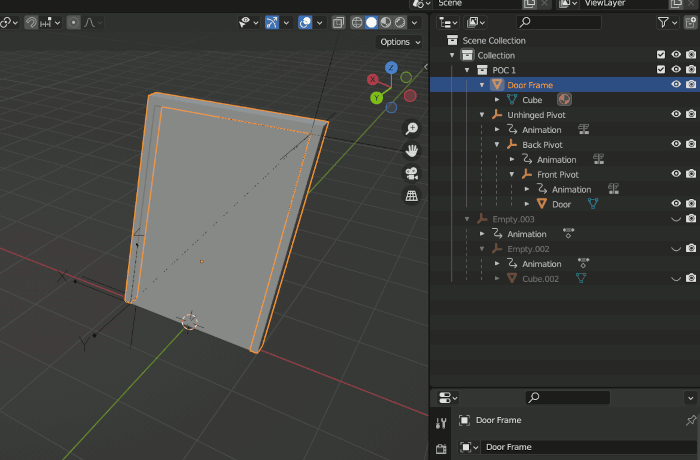Click the X axis on navigation gizmo
700x460 pixels.
[372, 79]
